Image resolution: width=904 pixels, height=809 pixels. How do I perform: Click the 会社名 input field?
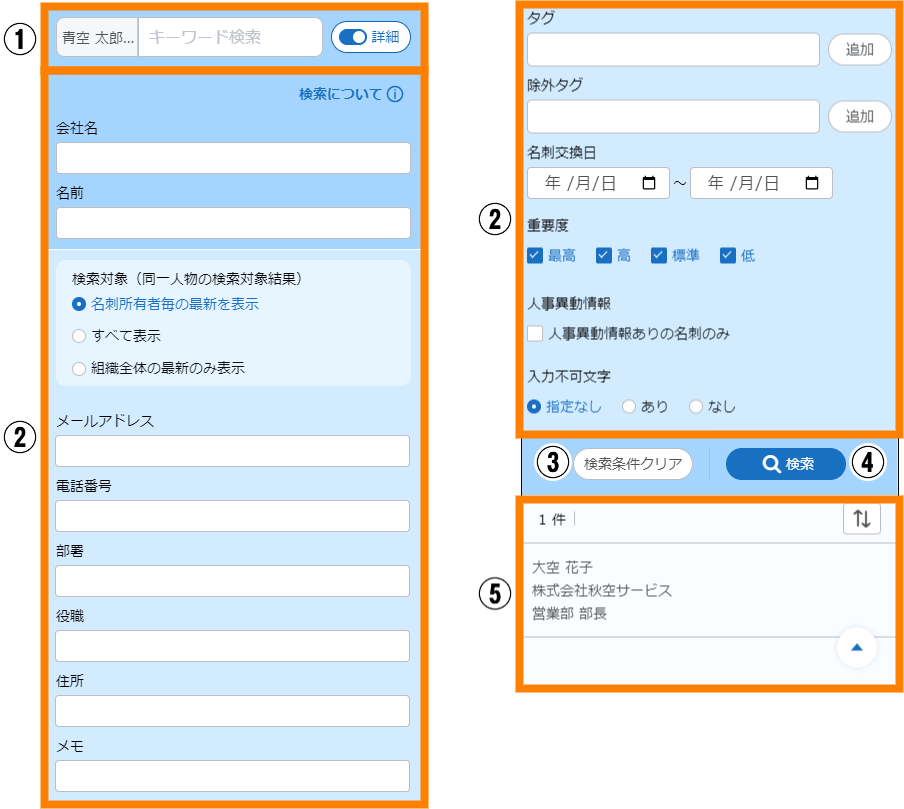coord(233,158)
